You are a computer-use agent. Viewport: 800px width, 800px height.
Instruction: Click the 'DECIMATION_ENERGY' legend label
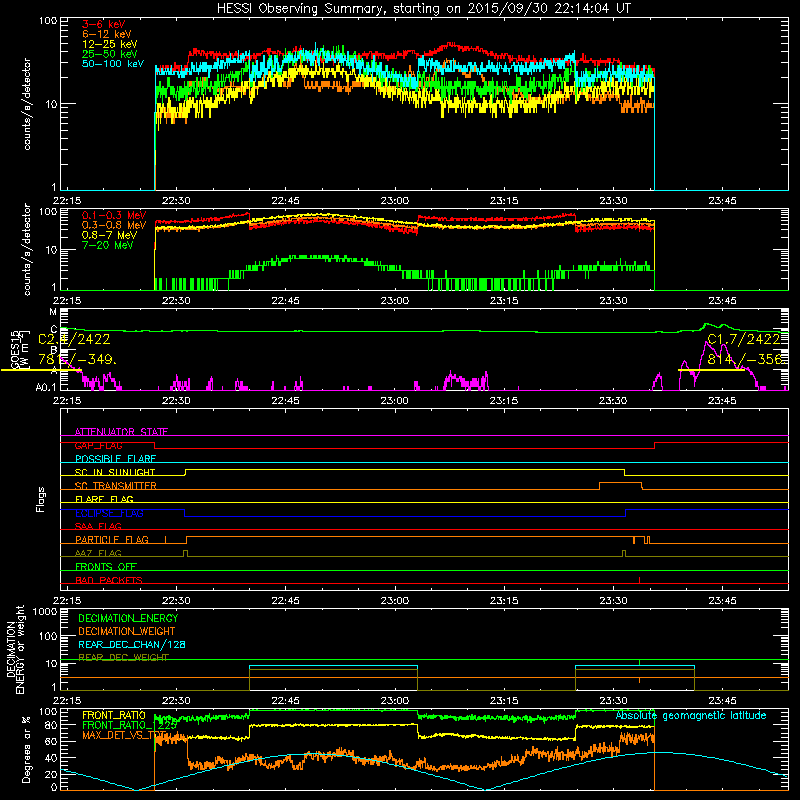pos(128,618)
